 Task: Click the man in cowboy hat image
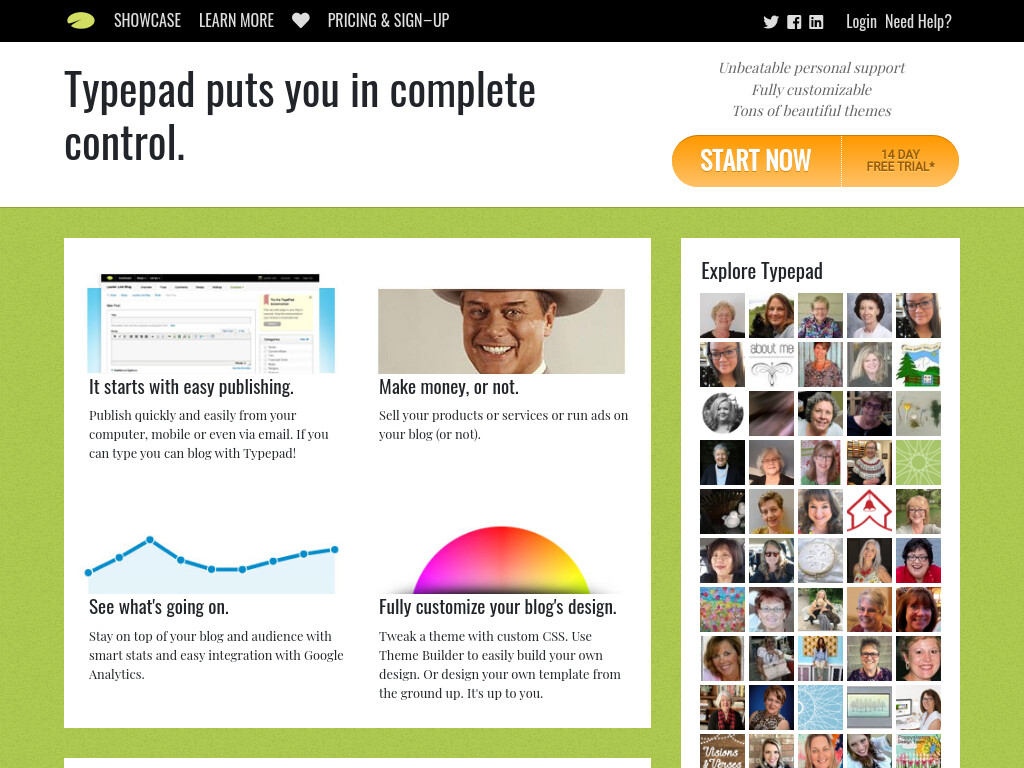502,331
